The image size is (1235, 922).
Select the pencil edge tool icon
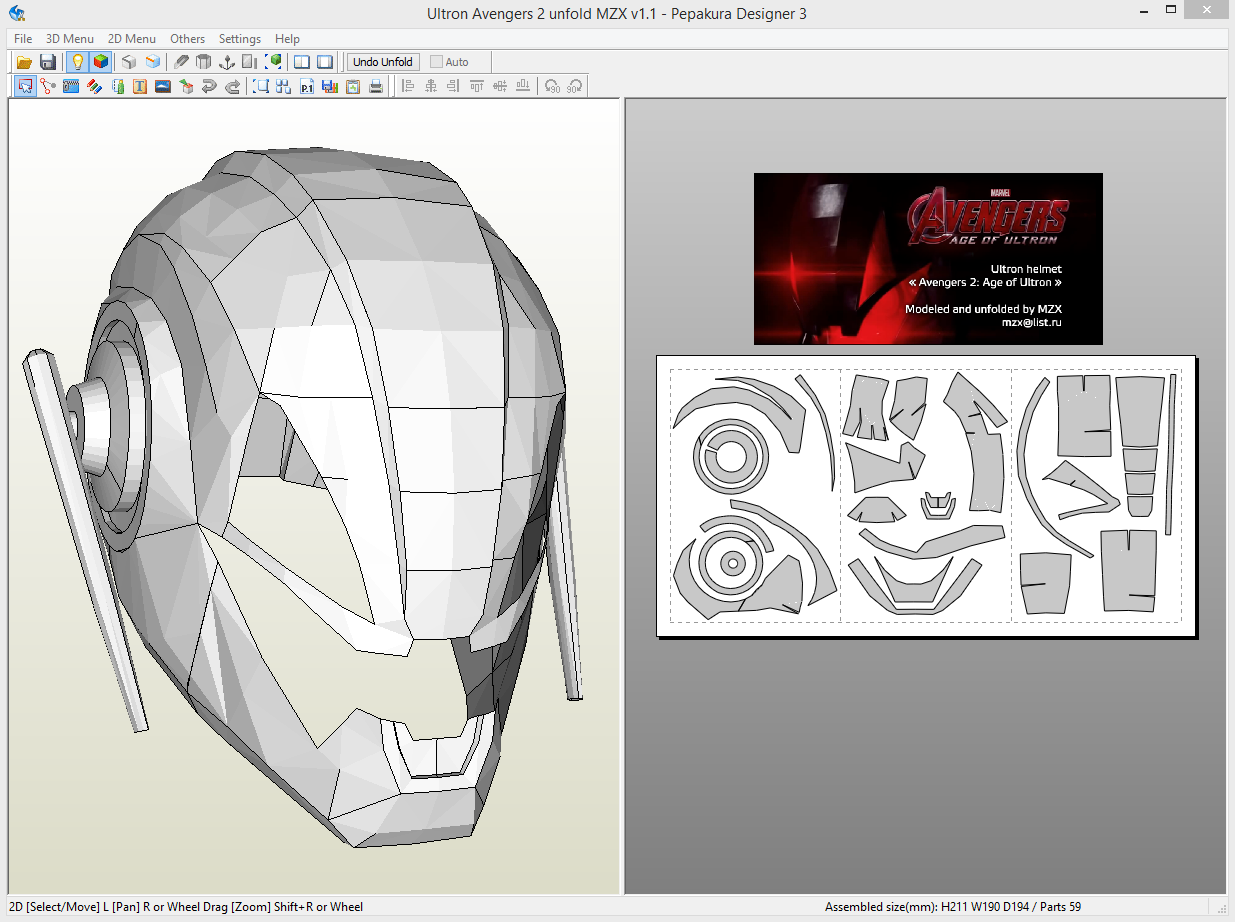click(181, 62)
